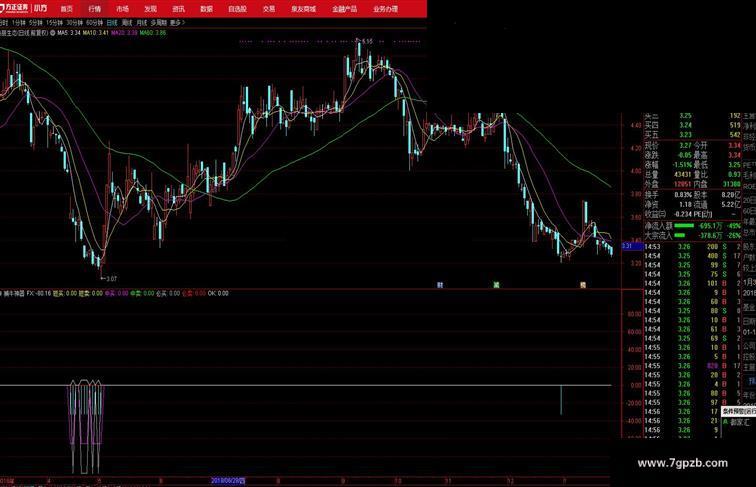Click the 股本 8.20亿 value
The height and width of the screenshot is (487, 756).
tap(731, 195)
